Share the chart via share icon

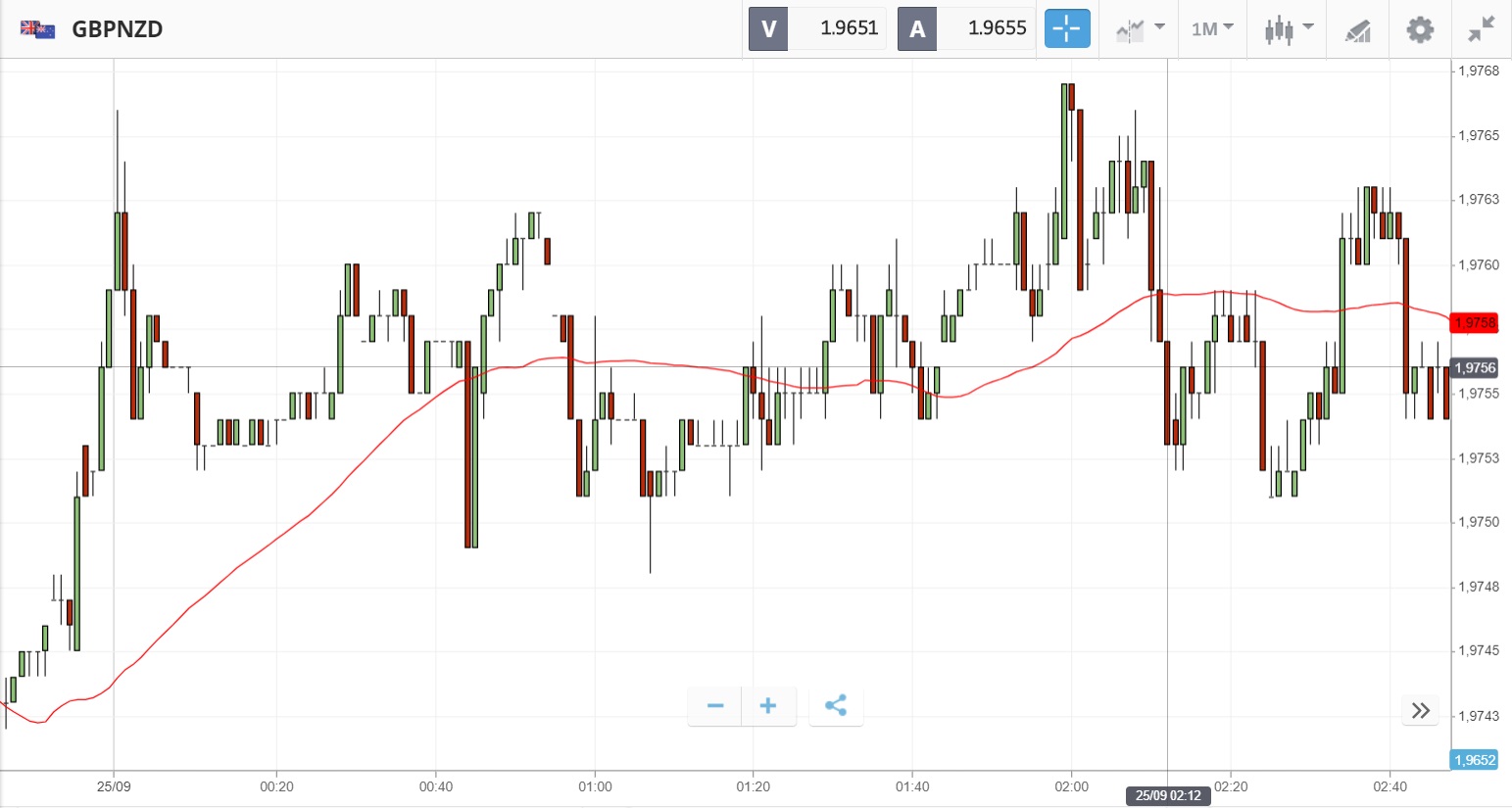(836, 706)
